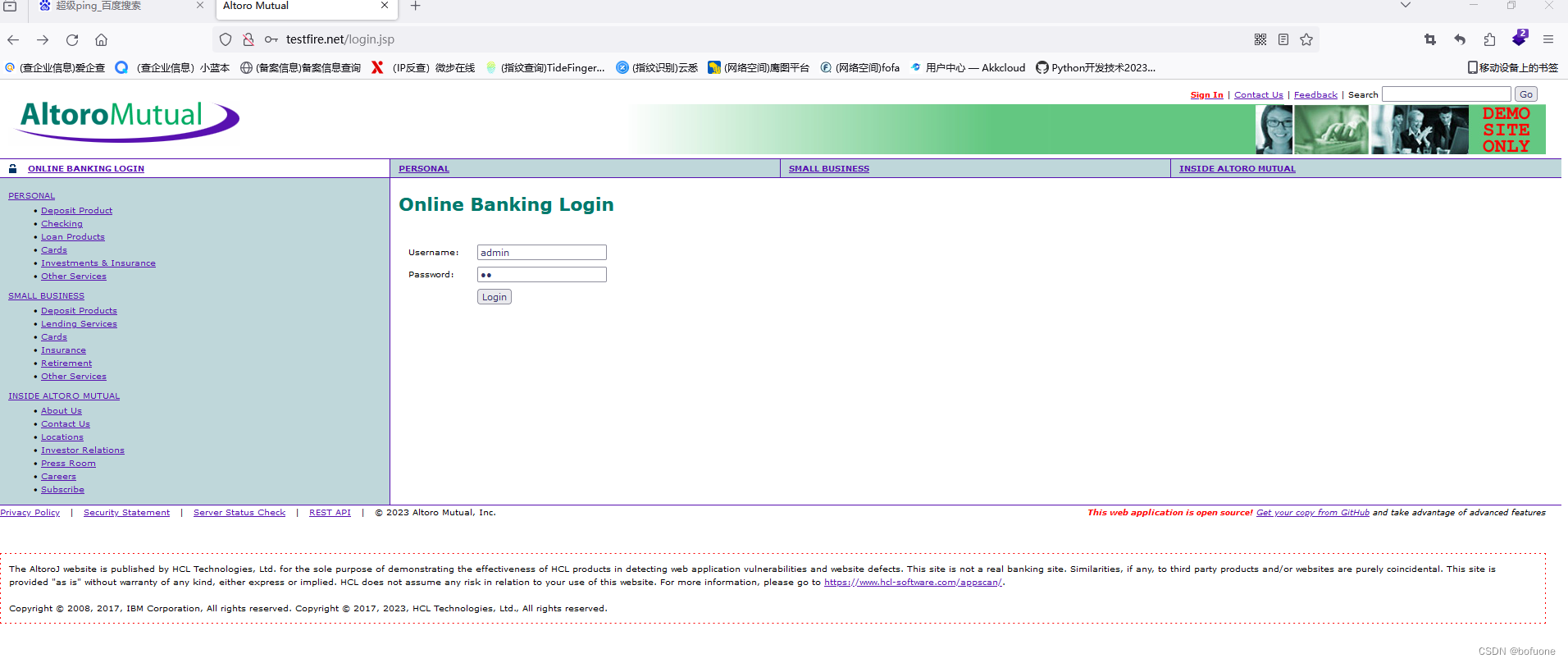Click the Password input field
The width and height of the screenshot is (1568, 663).
coord(542,275)
